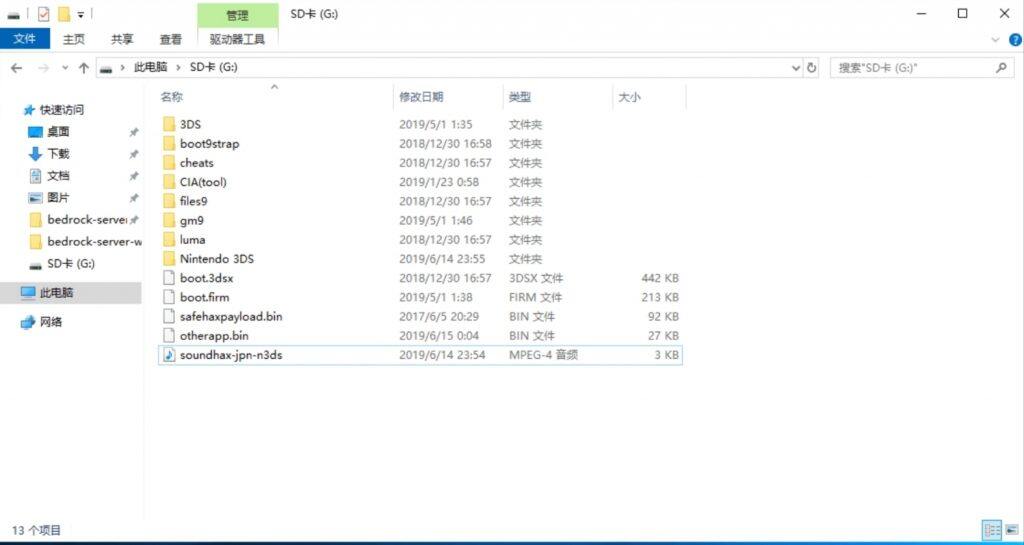This screenshot has height=545, width=1024.
Task: Switch to large icons view layout
Action: pyautogui.click(x=1011, y=531)
